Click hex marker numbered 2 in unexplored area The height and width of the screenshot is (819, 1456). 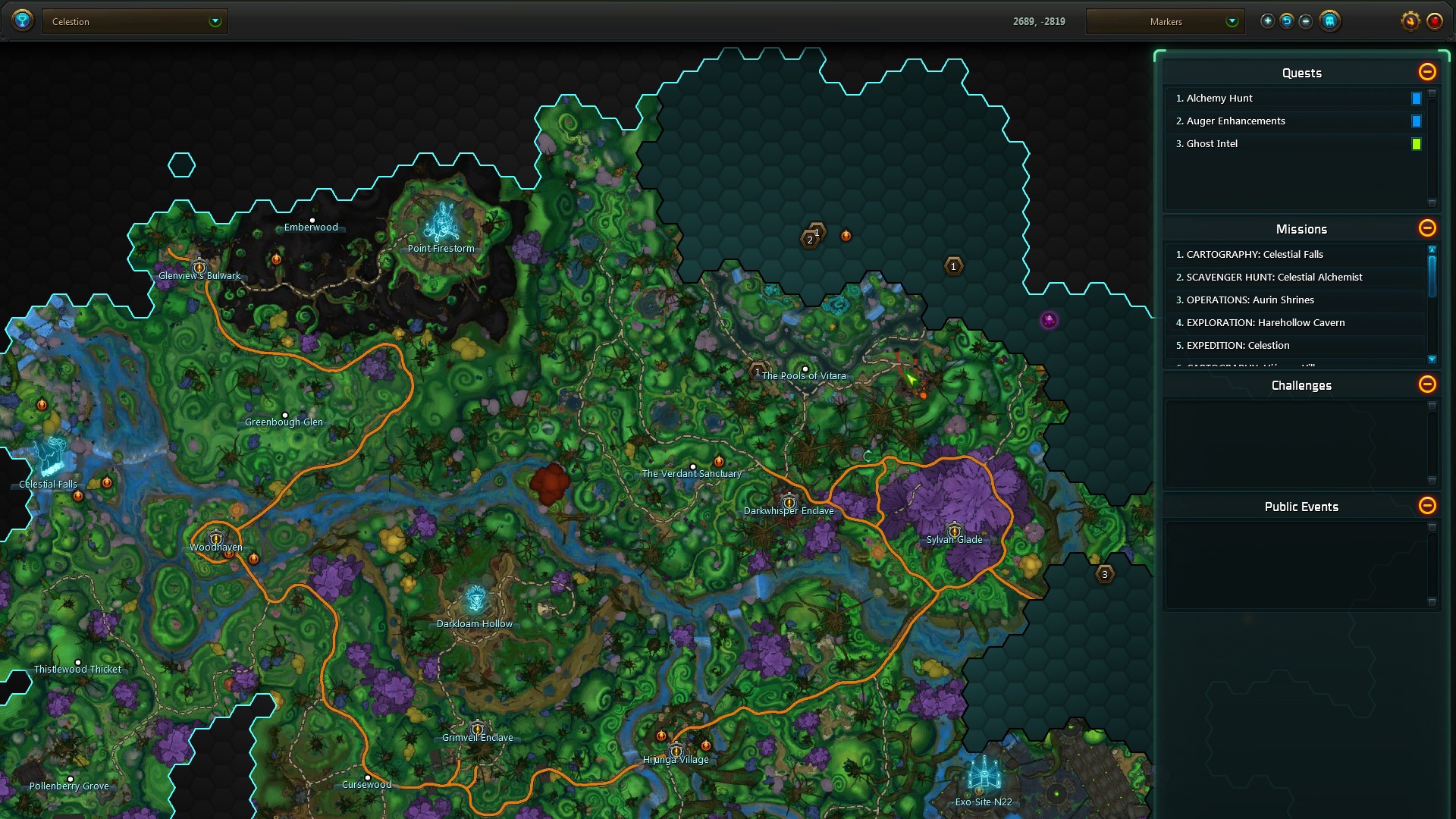tap(810, 240)
